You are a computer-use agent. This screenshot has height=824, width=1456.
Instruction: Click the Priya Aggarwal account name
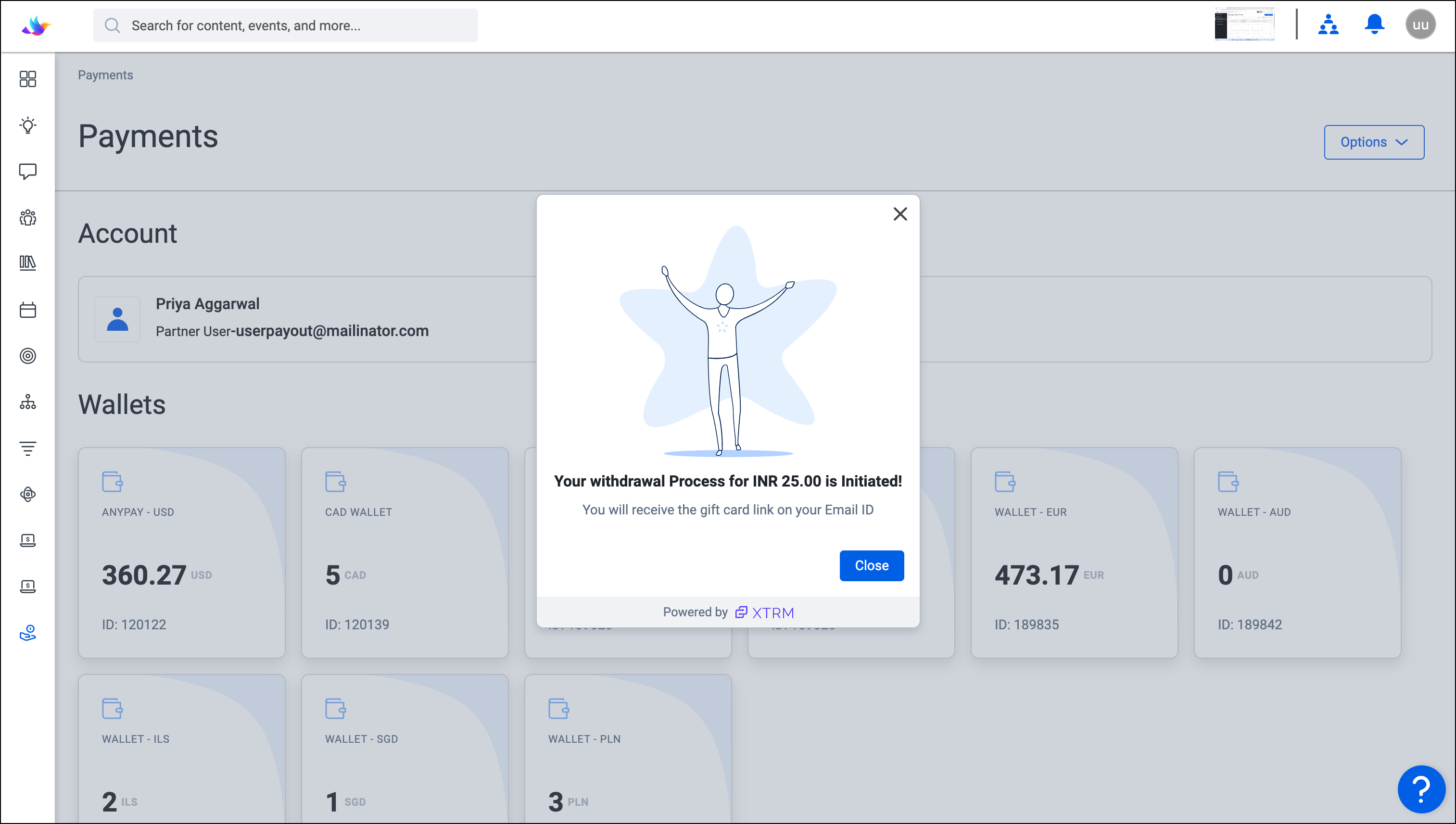tap(207, 304)
